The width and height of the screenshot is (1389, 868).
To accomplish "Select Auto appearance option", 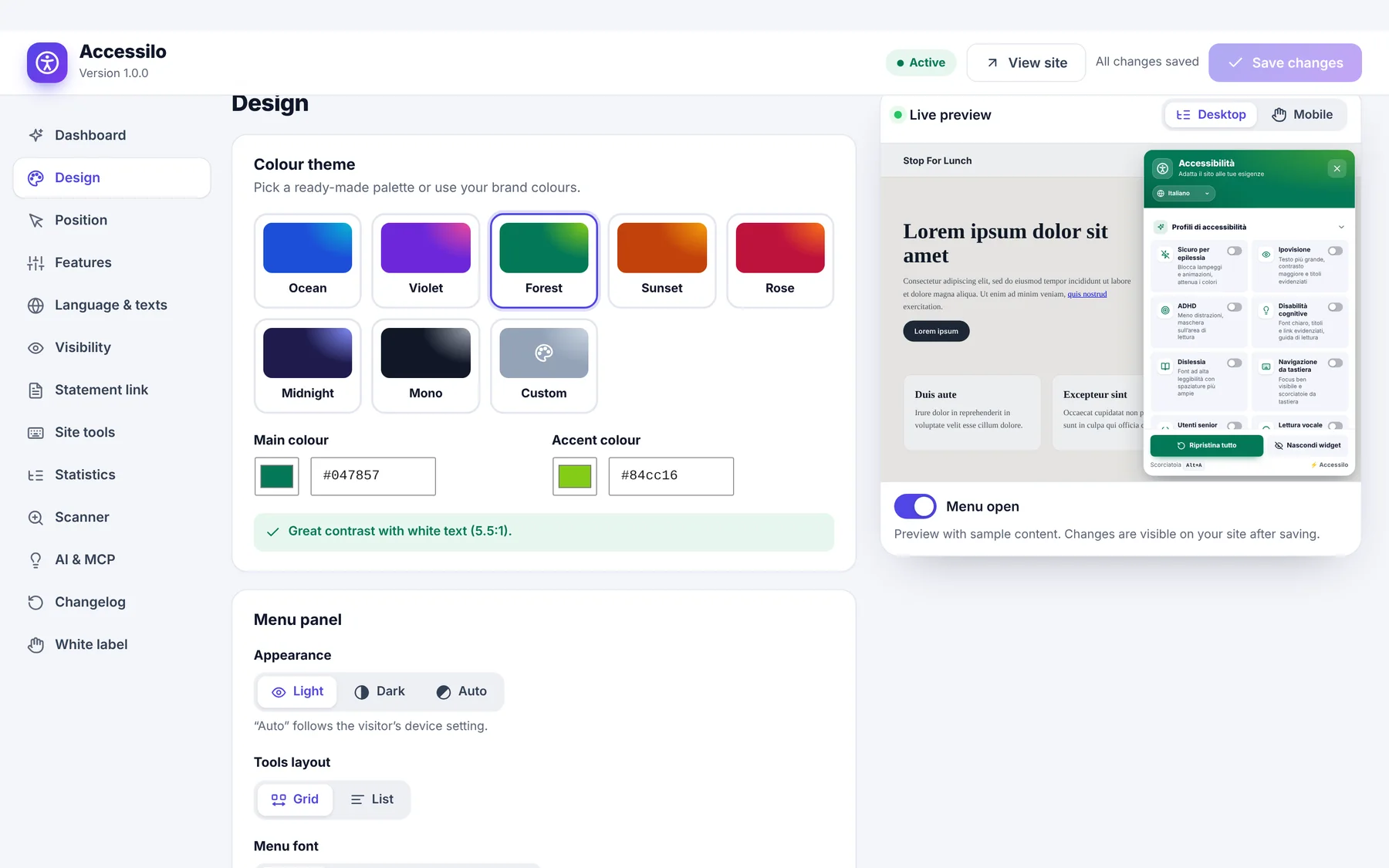I will (x=461, y=691).
